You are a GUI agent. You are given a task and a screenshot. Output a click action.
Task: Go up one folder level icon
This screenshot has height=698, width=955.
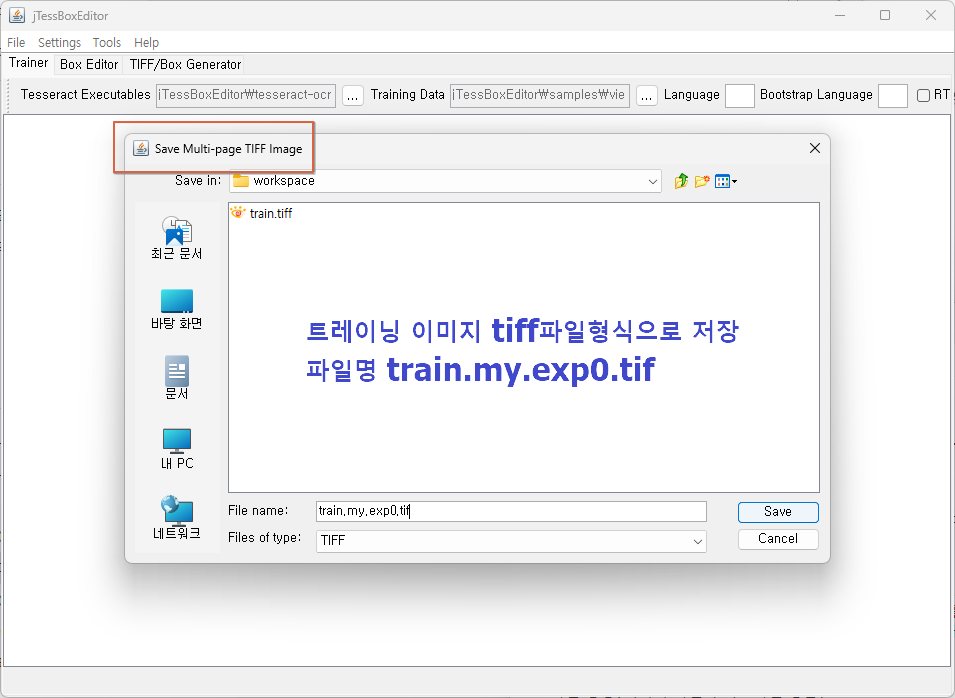tap(681, 181)
